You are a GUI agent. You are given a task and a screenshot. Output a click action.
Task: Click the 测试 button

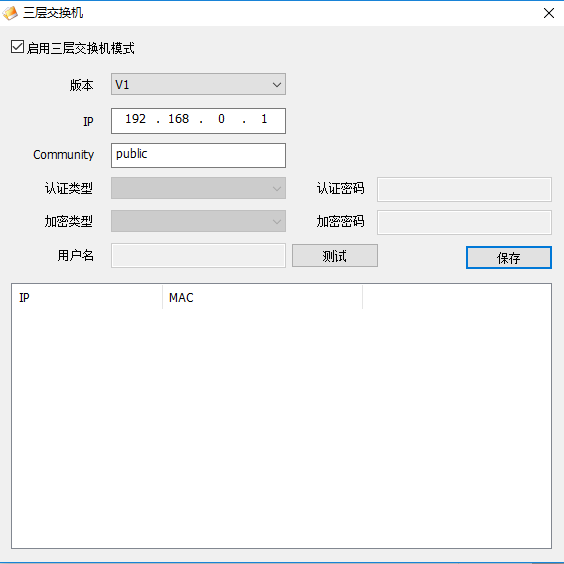tap(335, 256)
